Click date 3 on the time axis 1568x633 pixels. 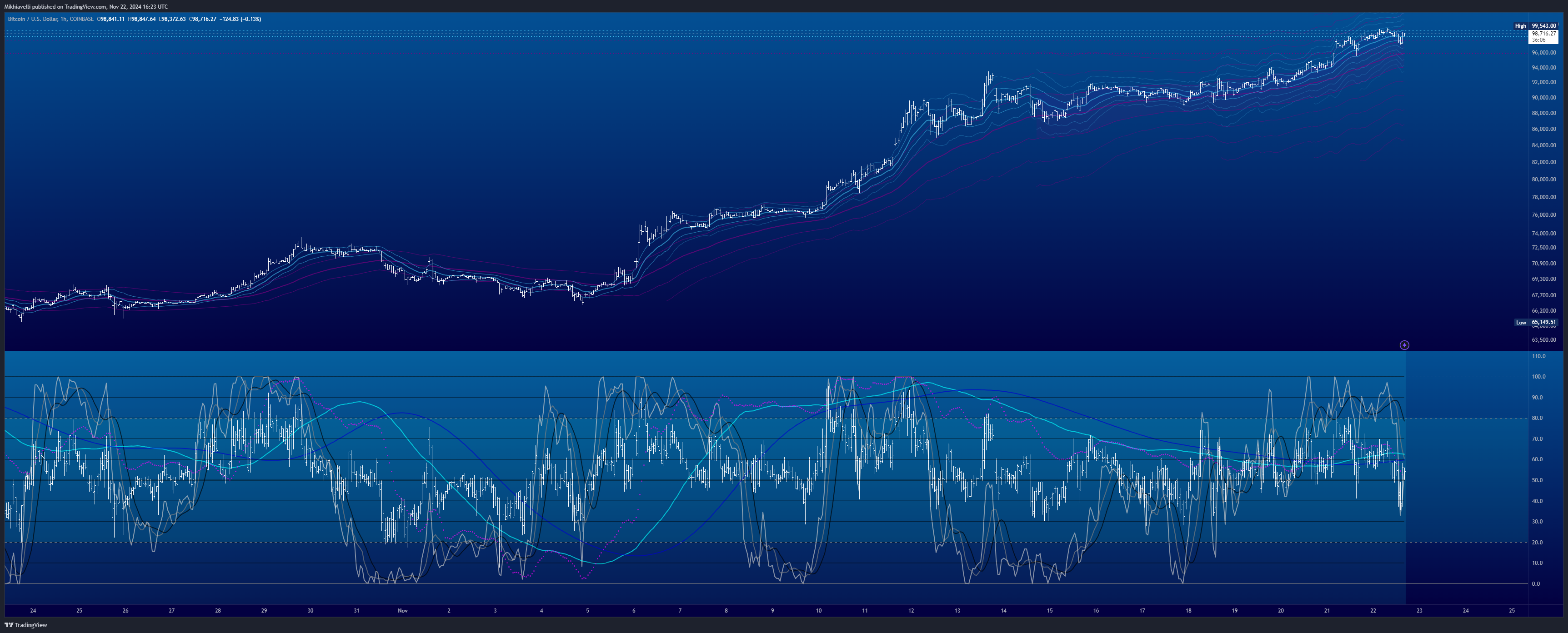pyautogui.click(x=496, y=610)
